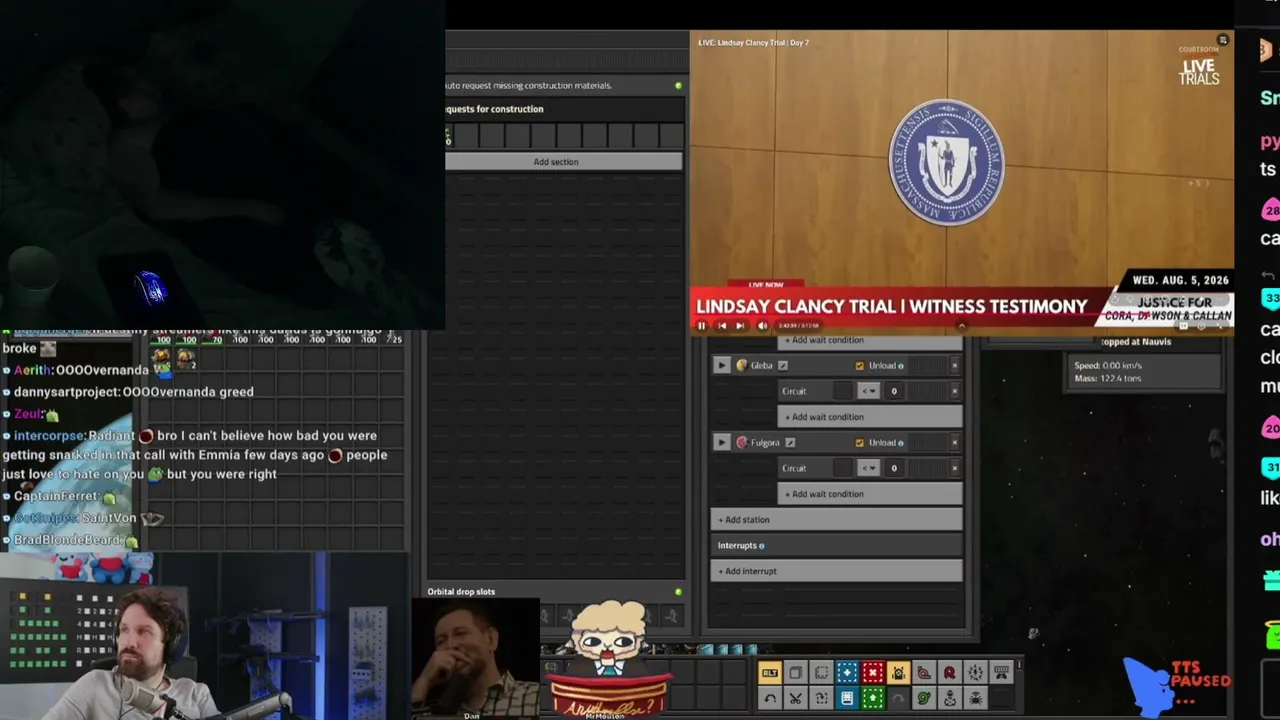1280x720 pixels.
Task: Mute the video player volume
Action: click(x=762, y=325)
